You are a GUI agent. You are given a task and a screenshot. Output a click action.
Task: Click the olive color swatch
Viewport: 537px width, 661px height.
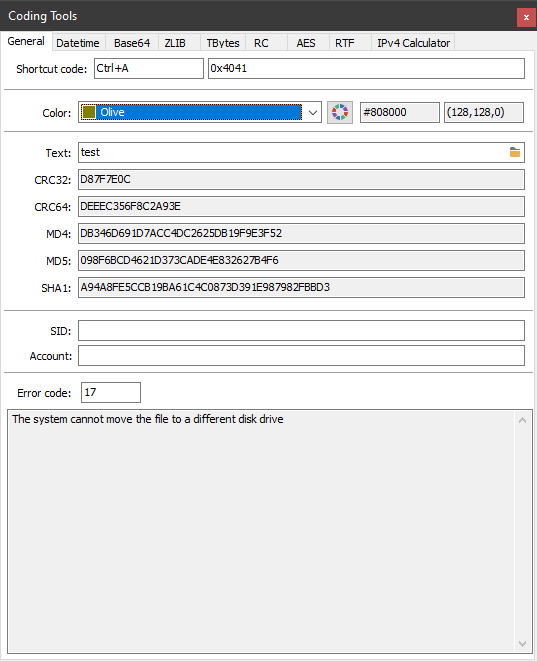(89, 112)
